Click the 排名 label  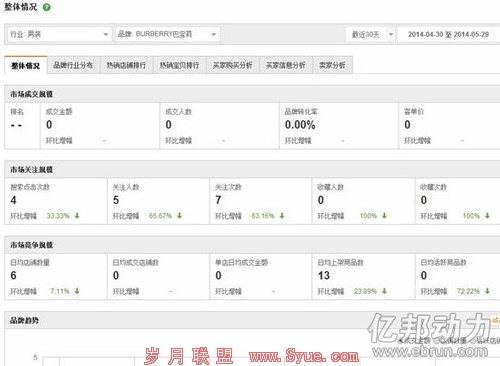point(17,111)
